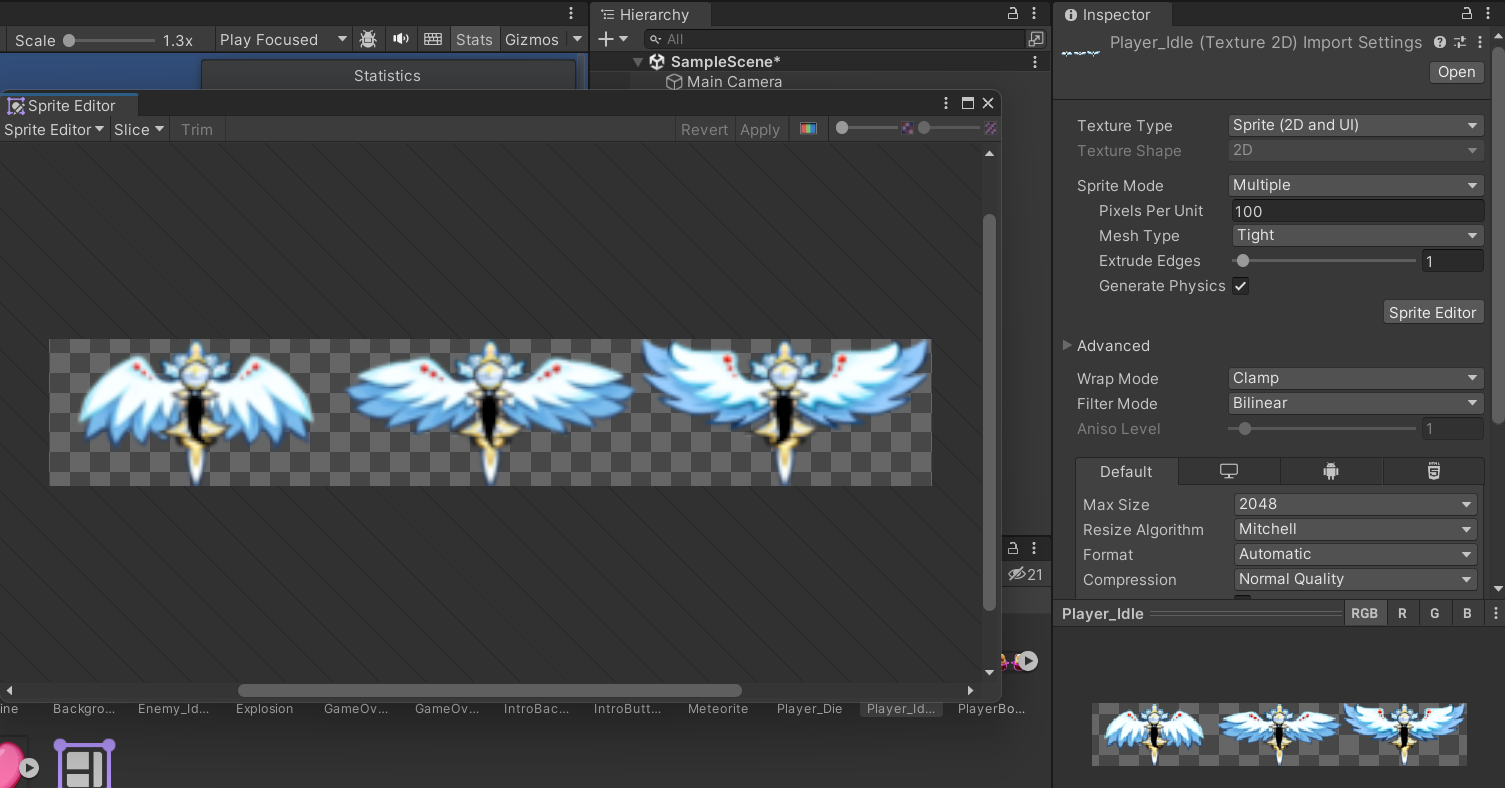Toggle the bug Frame Debugger icon
1505x788 pixels.
[368, 39]
